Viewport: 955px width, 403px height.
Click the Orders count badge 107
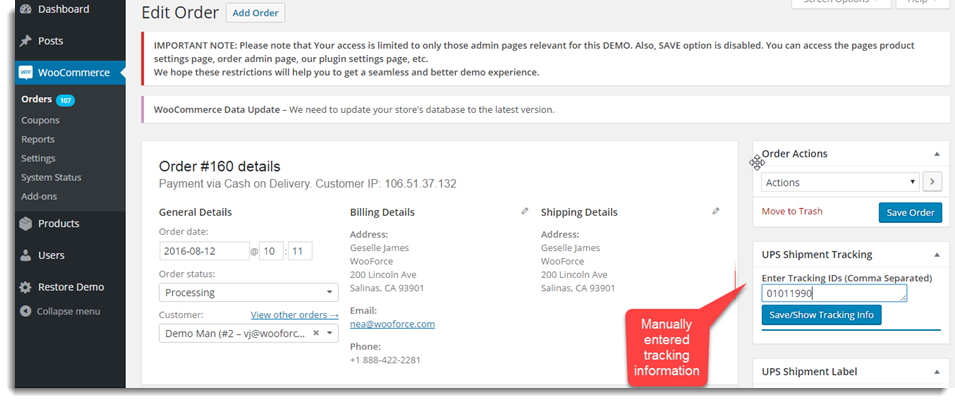[65, 100]
